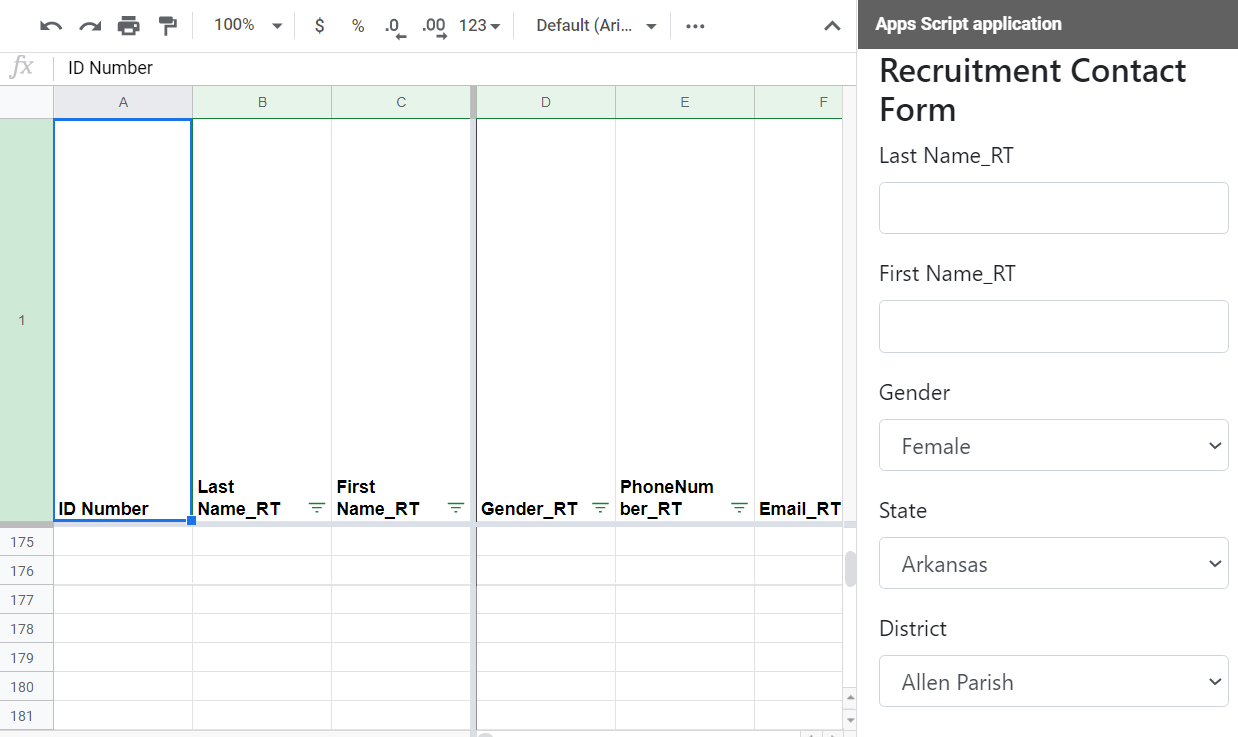Viewport: 1238px width, 737px height.
Task: Select column B header
Action: point(262,102)
